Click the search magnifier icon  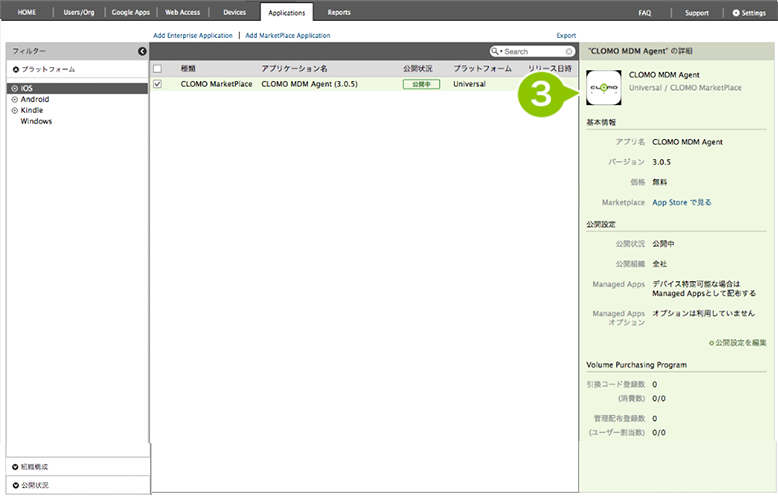coord(495,51)
